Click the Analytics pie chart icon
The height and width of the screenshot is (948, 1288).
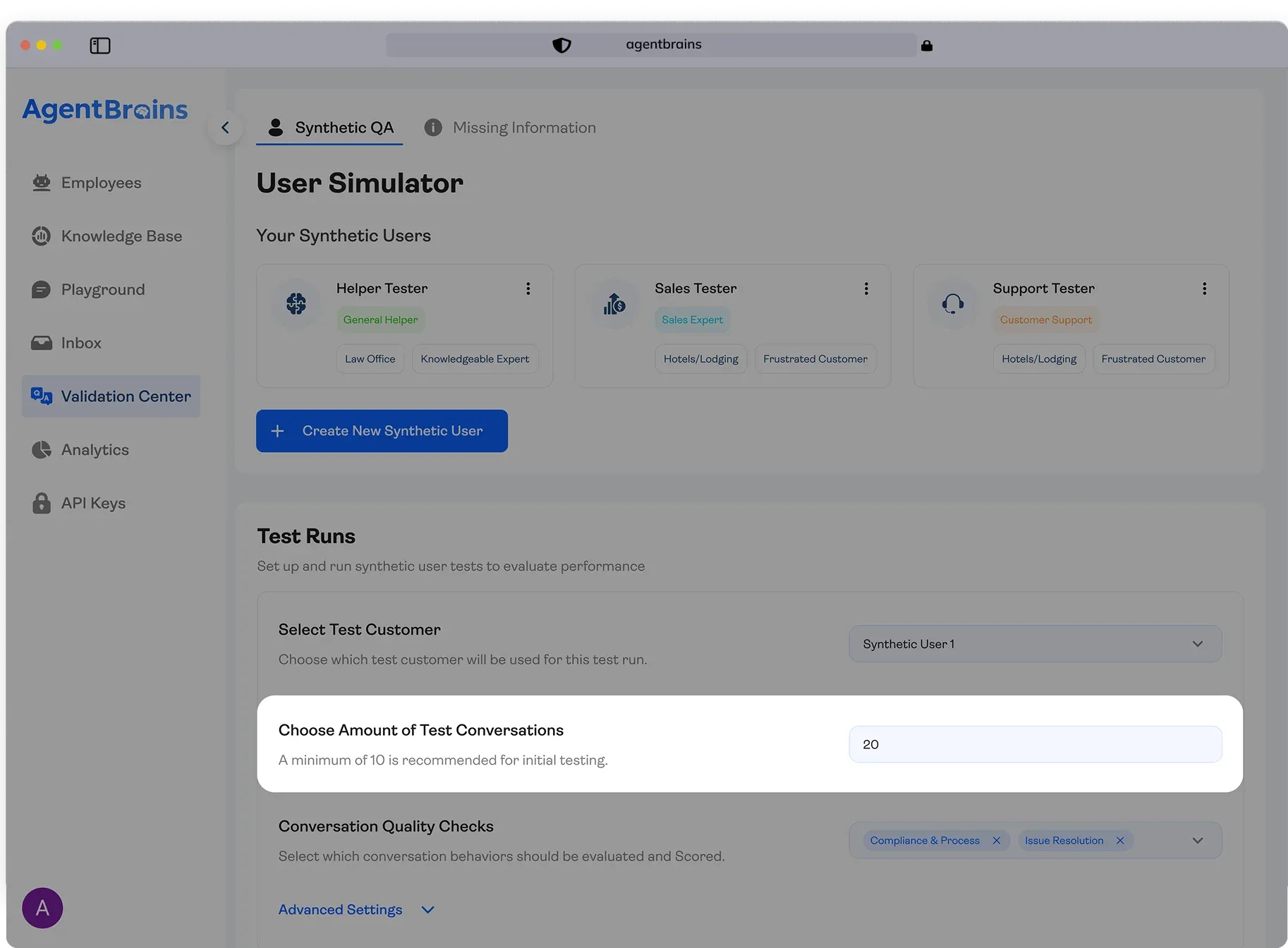(x=42, y=450)
